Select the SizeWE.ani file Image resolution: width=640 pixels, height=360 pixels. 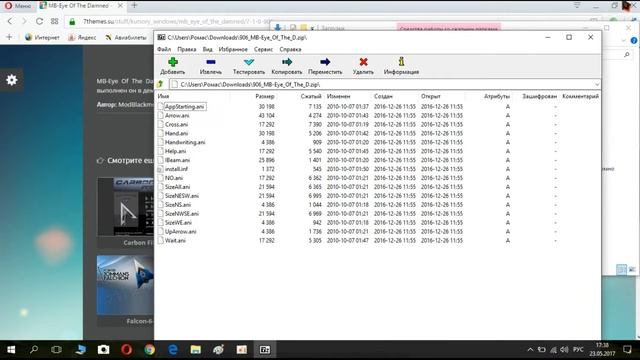coord(178,223)
